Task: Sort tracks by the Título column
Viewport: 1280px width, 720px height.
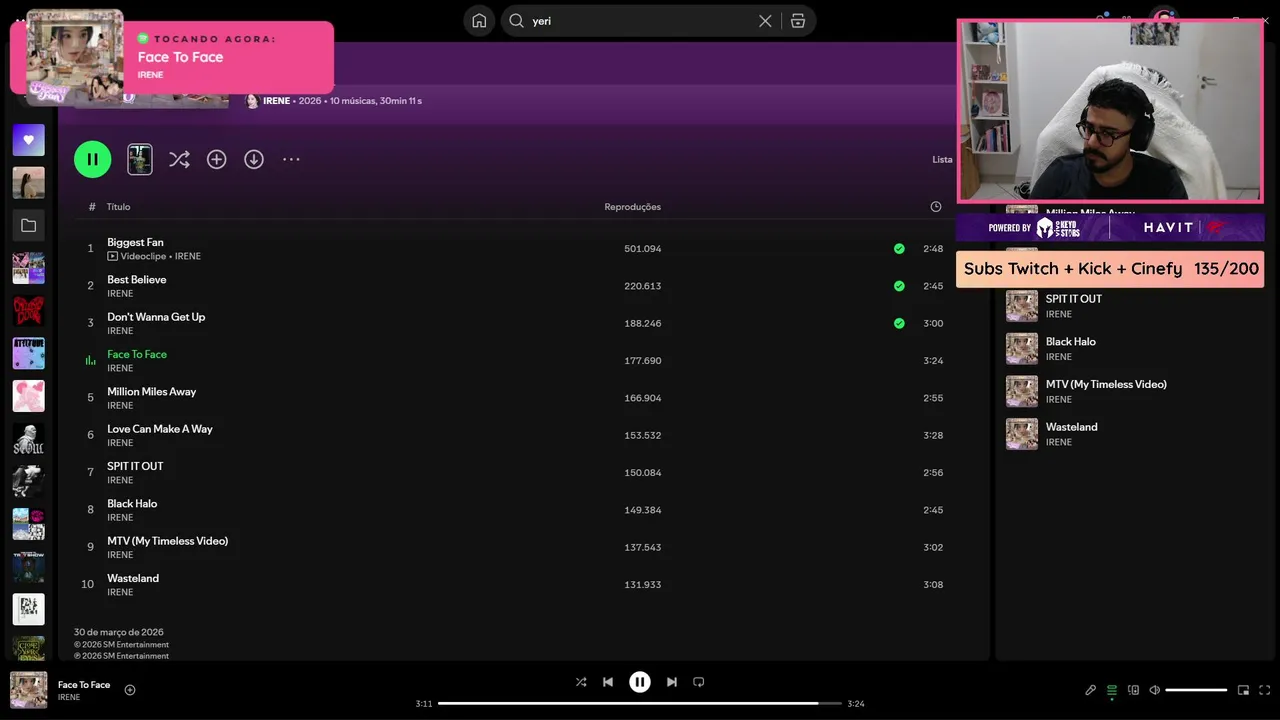Action: [119, 207]
